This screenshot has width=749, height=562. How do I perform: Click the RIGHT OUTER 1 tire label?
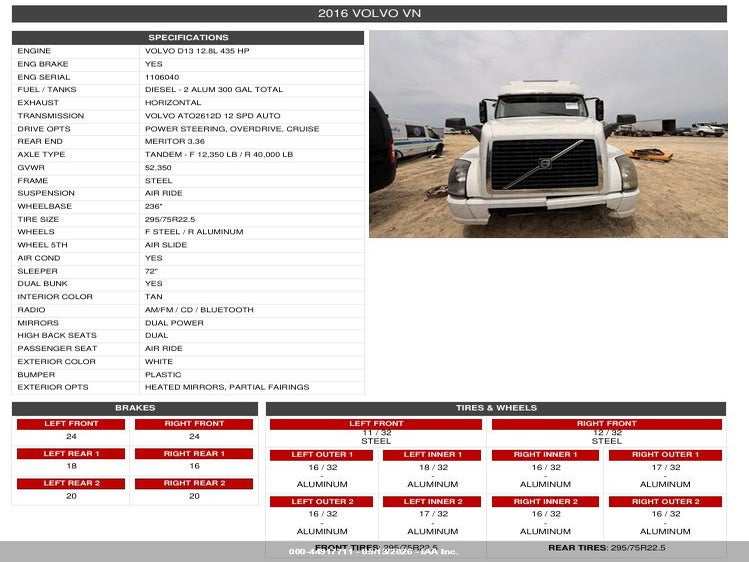pyautogui.click(x=665, y=455)
